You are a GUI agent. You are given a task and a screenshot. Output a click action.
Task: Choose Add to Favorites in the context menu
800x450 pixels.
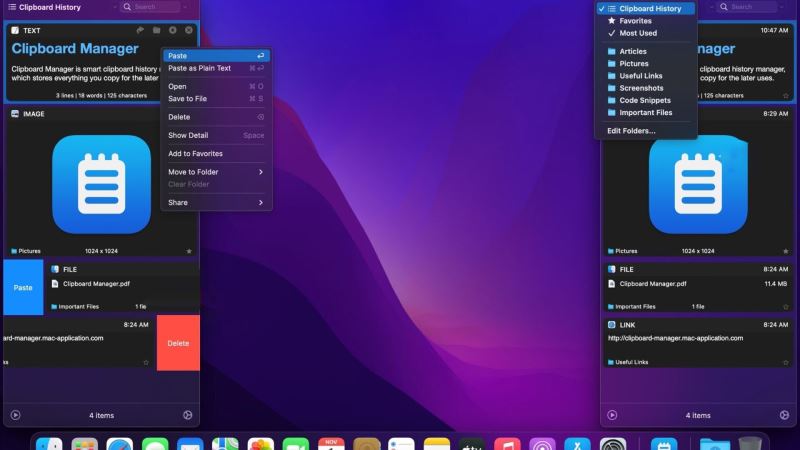point(216,154)
